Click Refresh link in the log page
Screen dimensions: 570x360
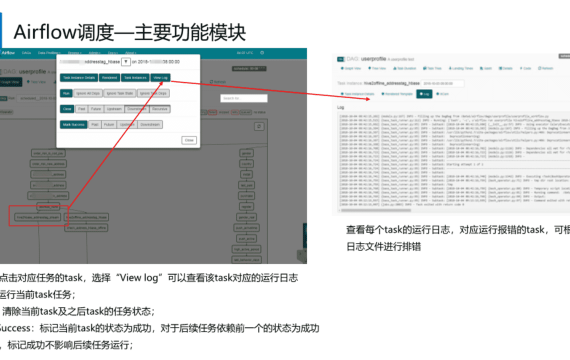click(x=546, y=68)
